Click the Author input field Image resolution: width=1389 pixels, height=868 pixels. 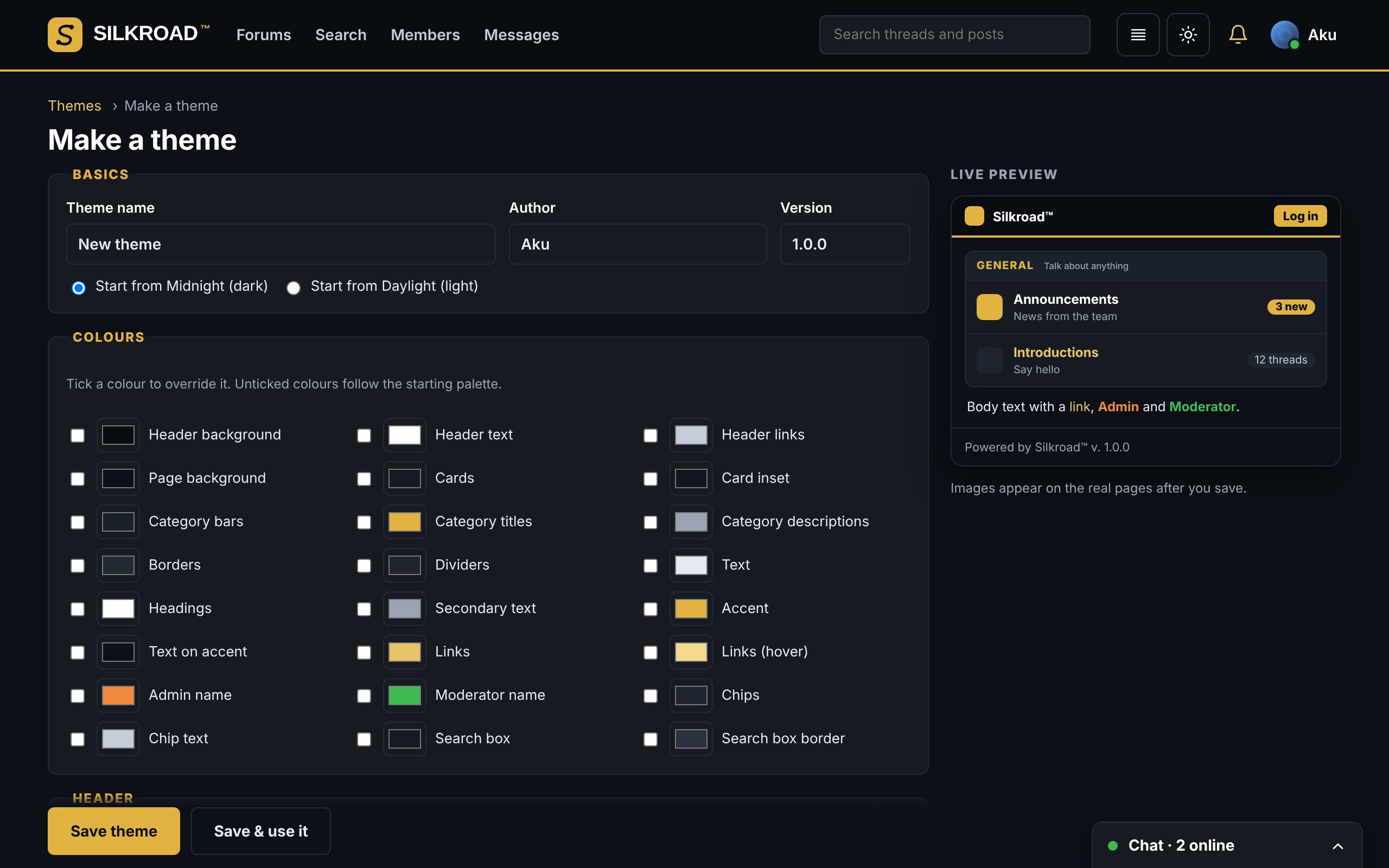(x=638, y=244)
